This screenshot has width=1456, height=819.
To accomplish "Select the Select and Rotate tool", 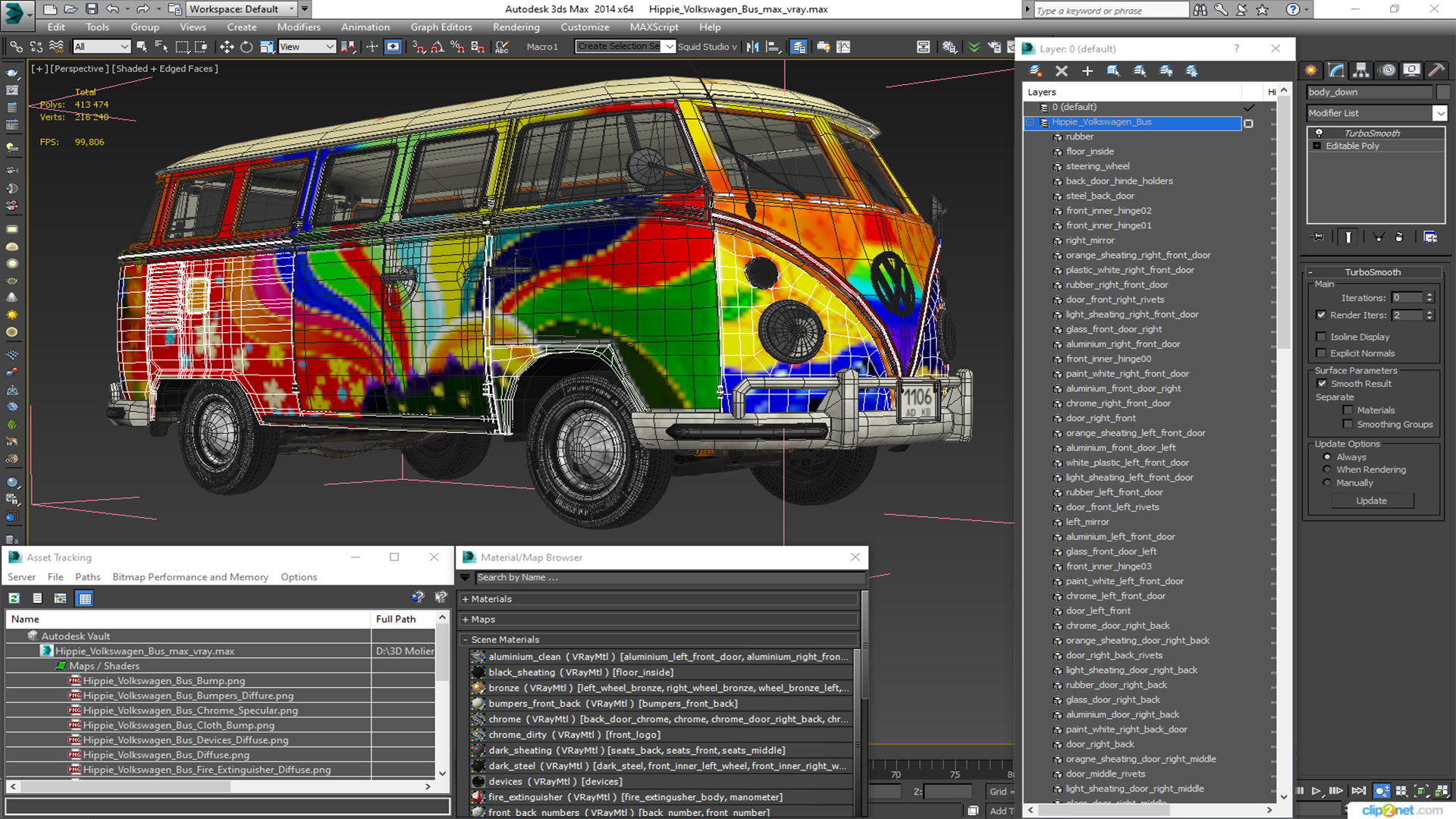I will point(246,47).
